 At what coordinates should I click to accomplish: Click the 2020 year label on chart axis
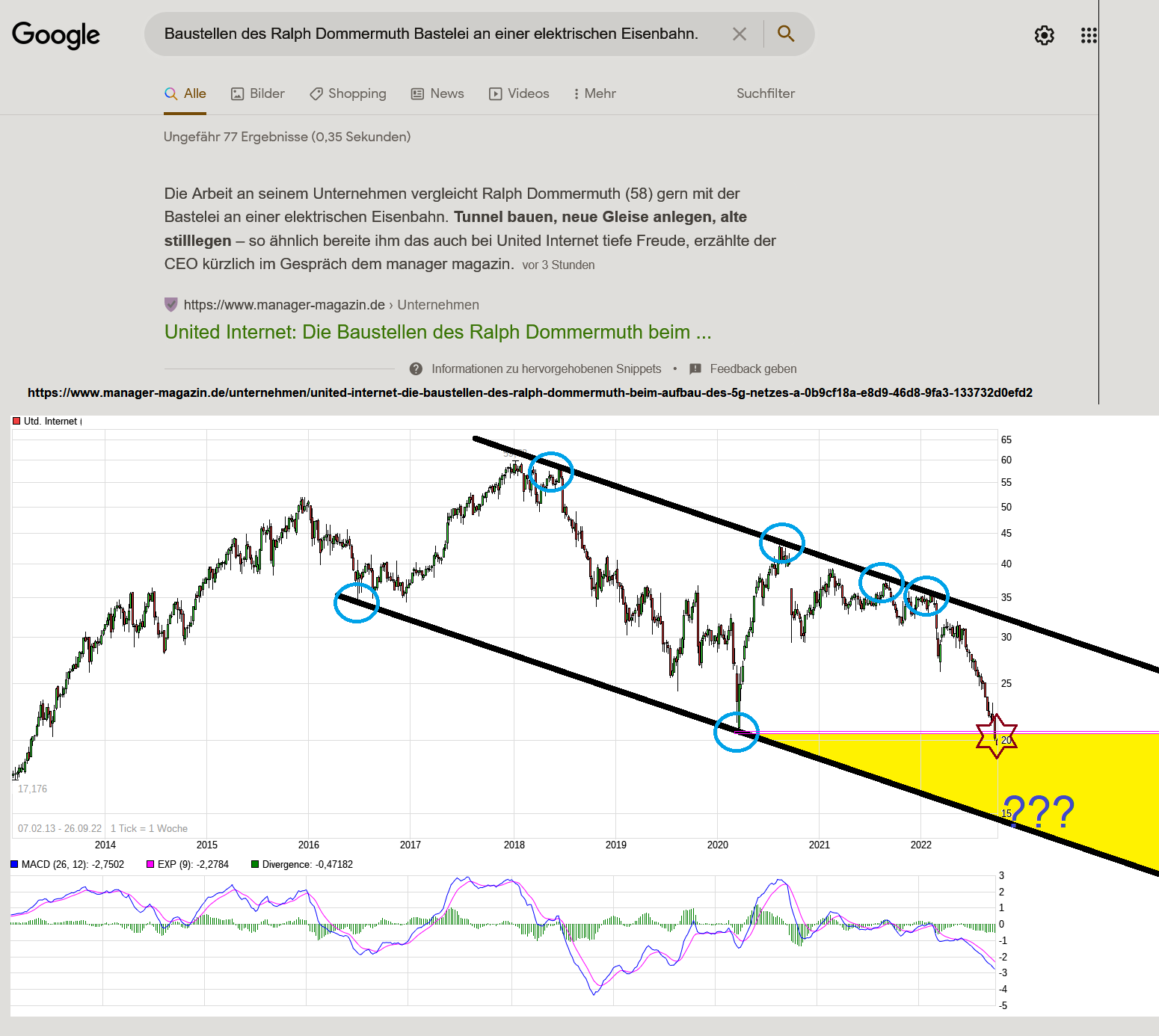[x=718, y=845]
